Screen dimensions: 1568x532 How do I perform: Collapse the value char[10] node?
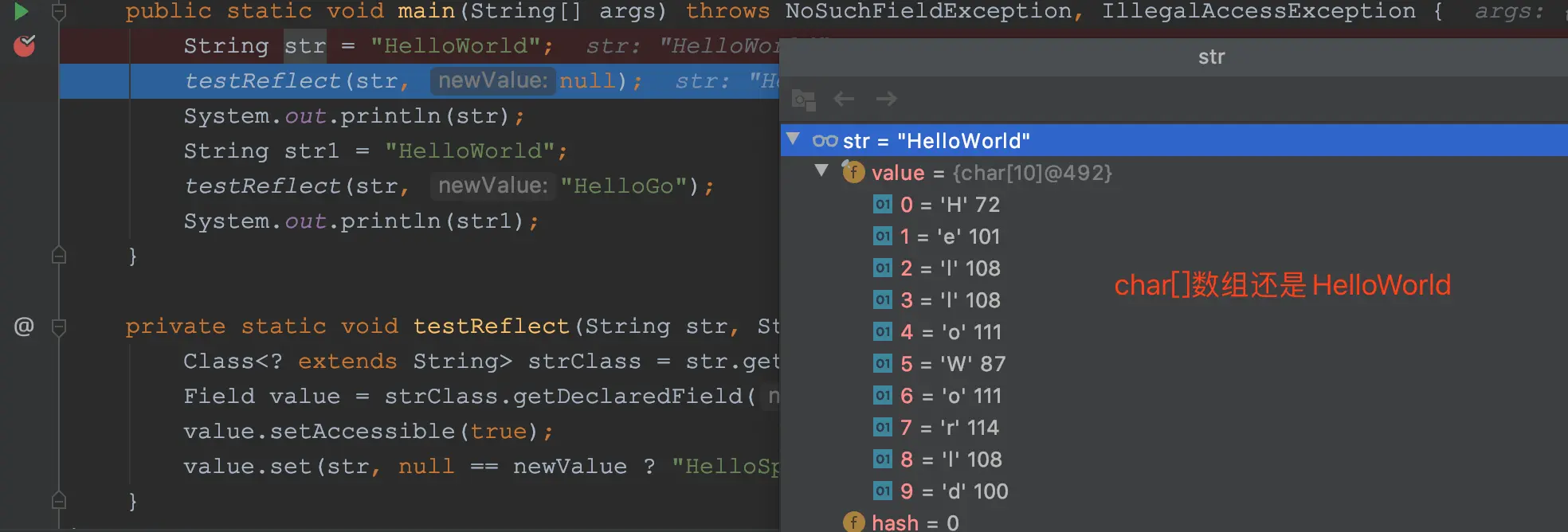pyautogui.click(x=821, y=170)
